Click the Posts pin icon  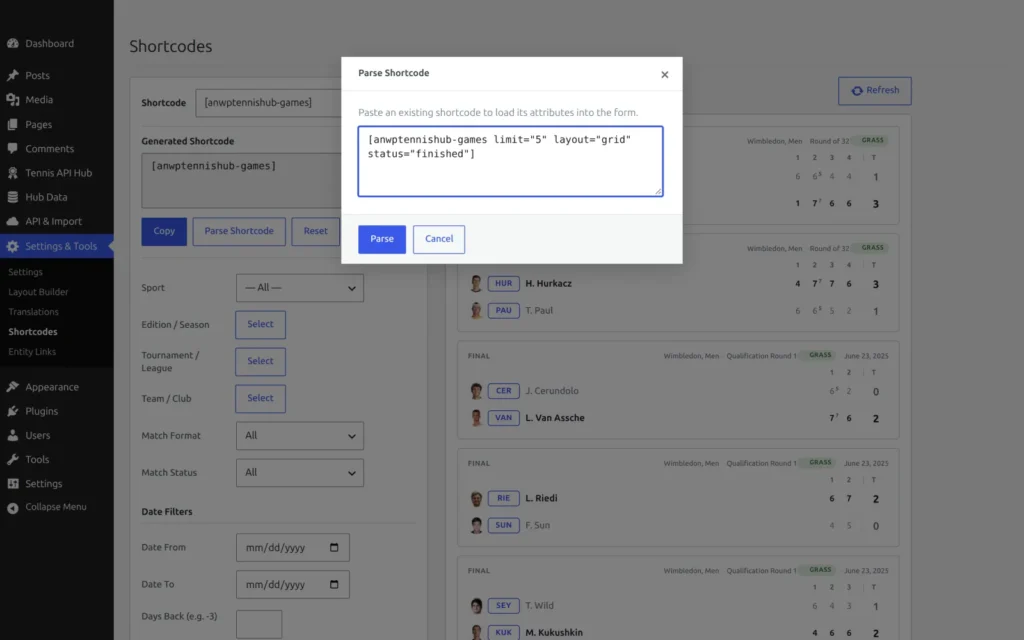(x=12, y=76)
